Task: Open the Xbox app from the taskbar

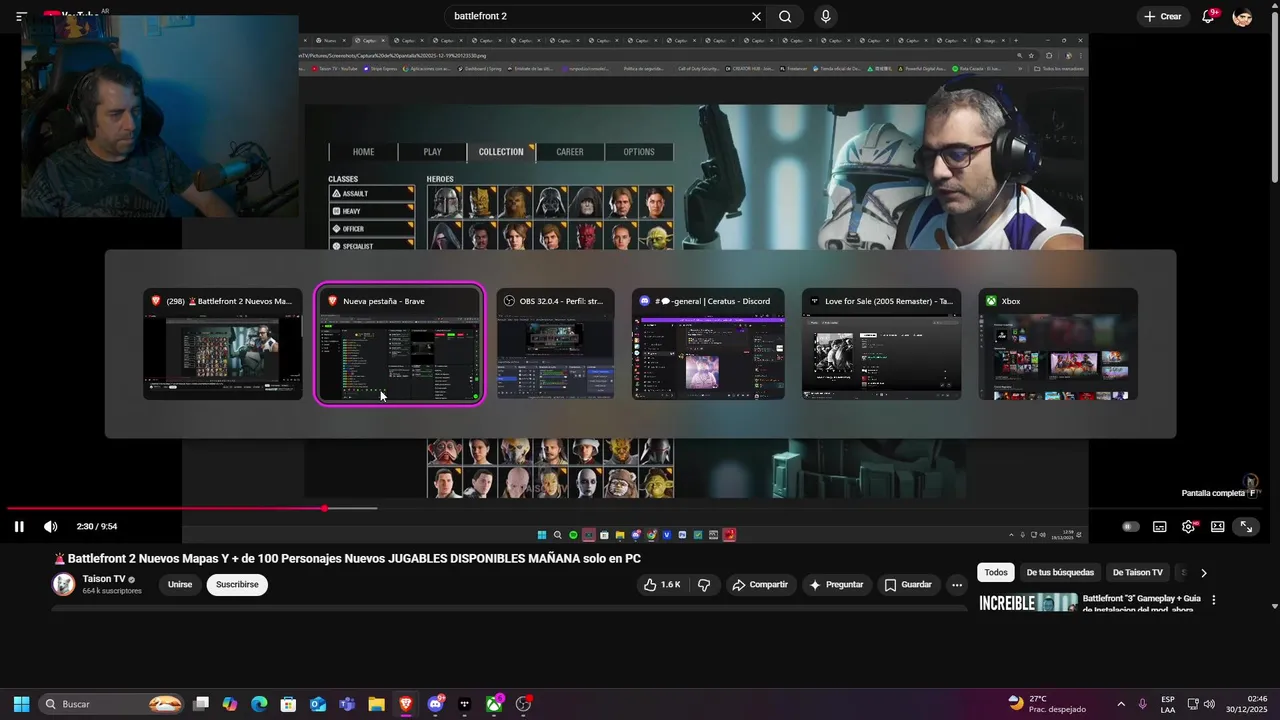Action: click(x=494, y=704)
